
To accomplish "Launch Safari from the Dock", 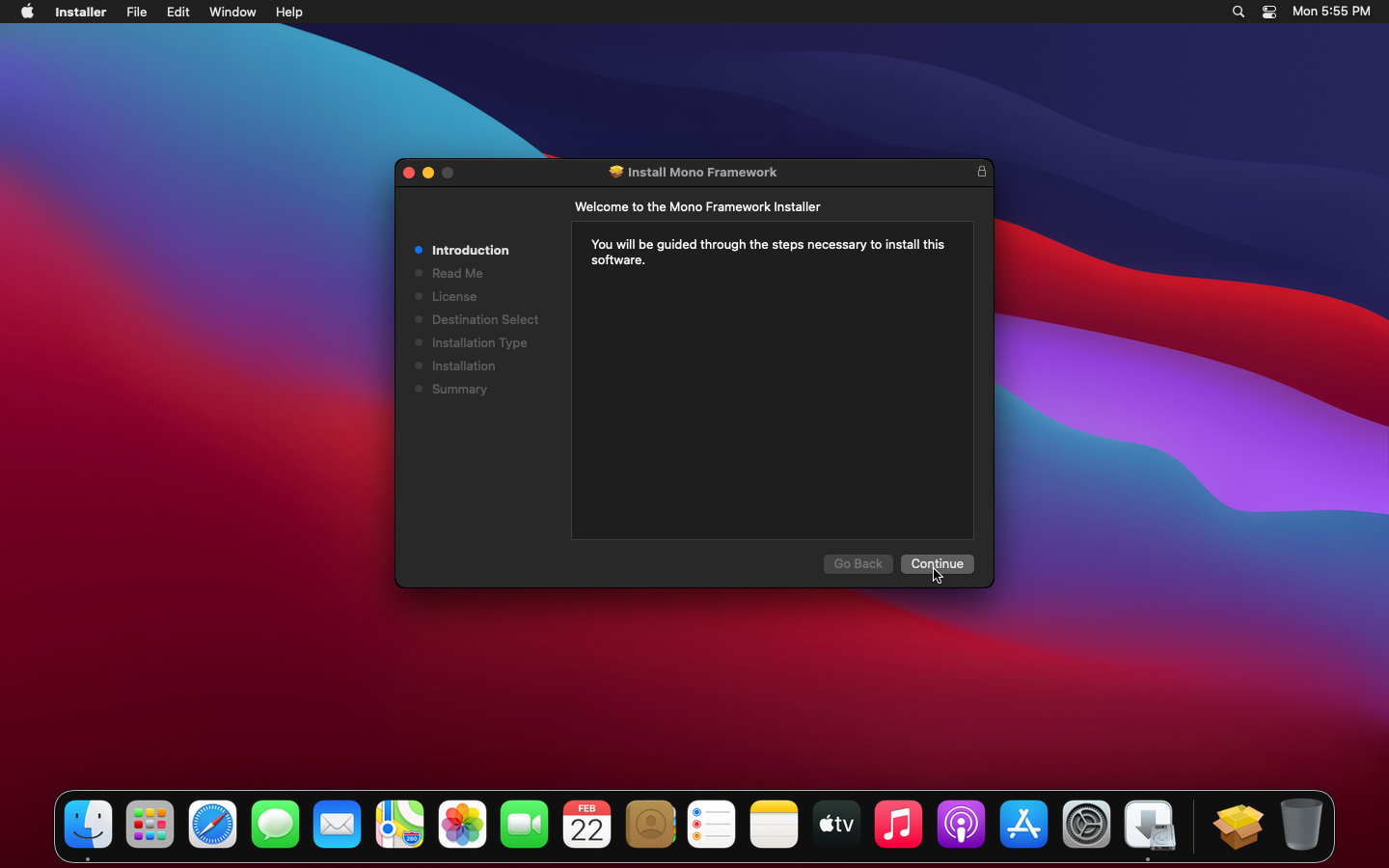I will 212,825.
